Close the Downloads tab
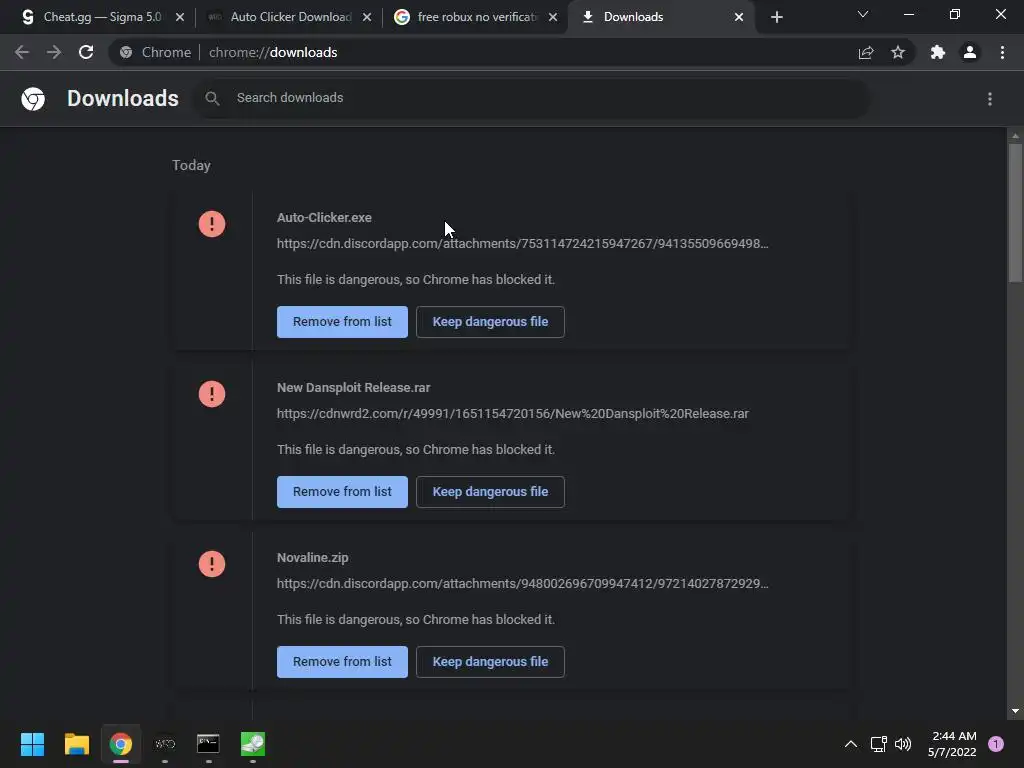The height and width of the screenshot is (768, 1024). tap(739, 17)
